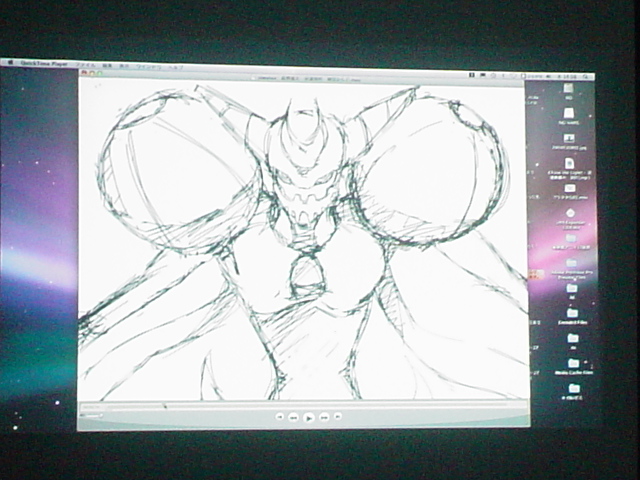Click the rewind button left of Play
The width and height of the screenshot is (640, 480).
pyautogui.click(x=293, y=417)
